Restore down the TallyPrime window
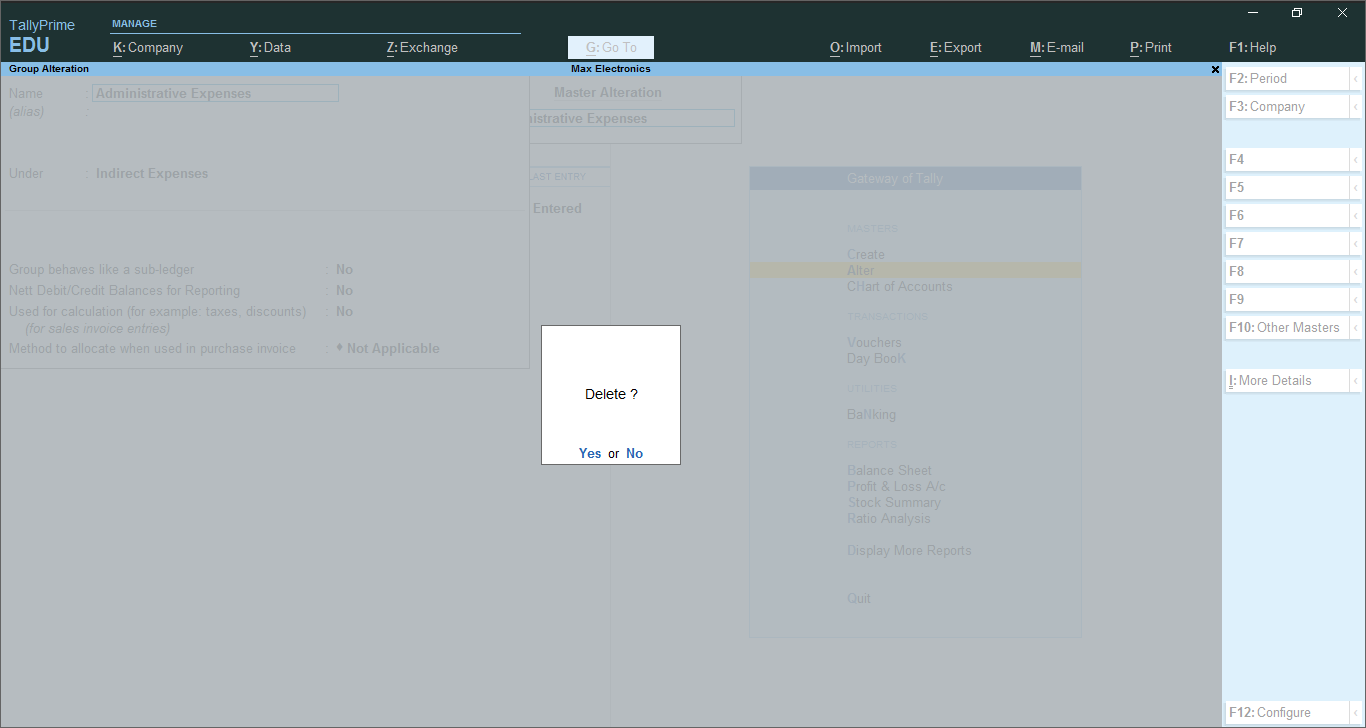 pyautogui.click(x=1297, y=13)
